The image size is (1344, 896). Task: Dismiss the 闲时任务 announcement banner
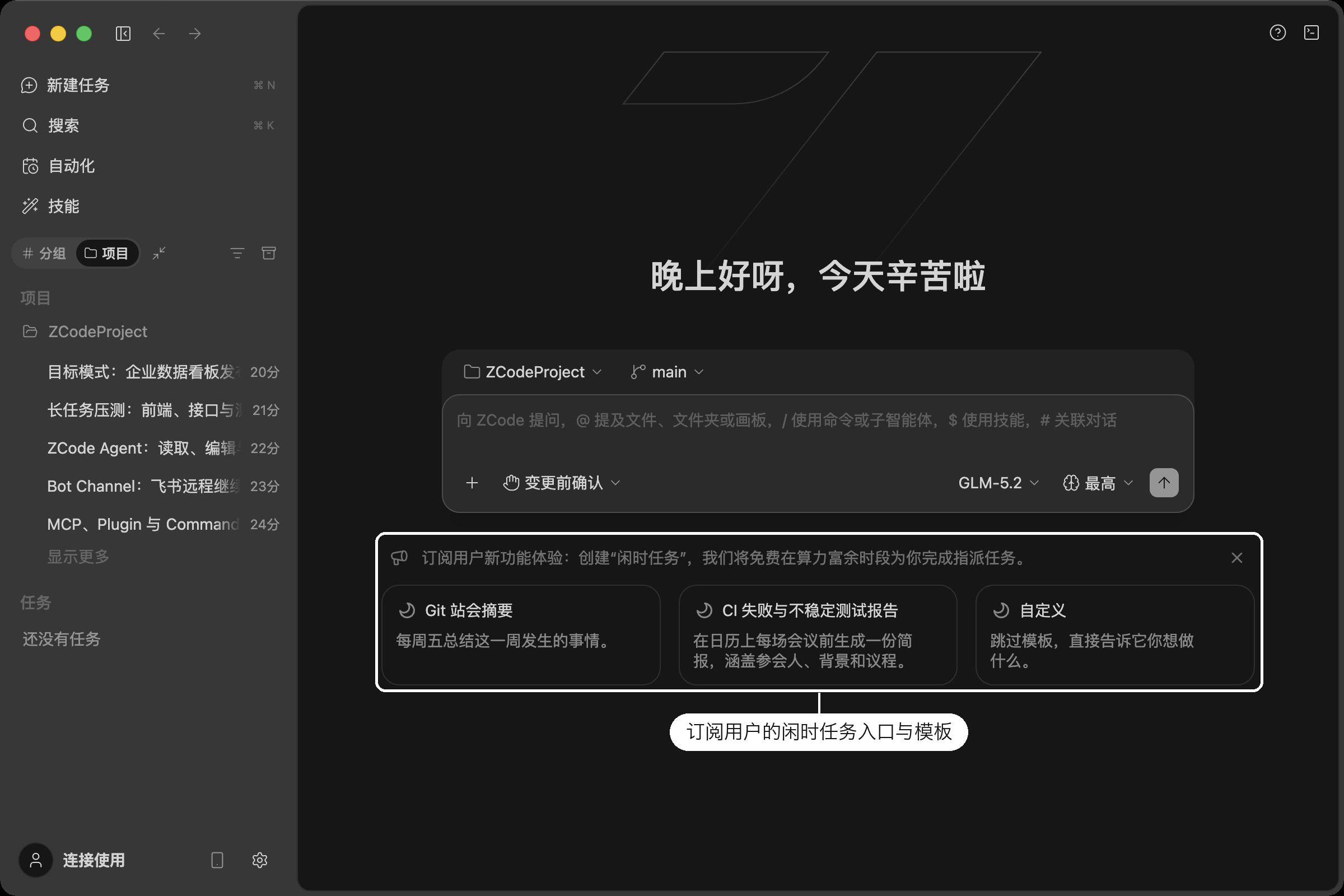(x=1237, y=558)
